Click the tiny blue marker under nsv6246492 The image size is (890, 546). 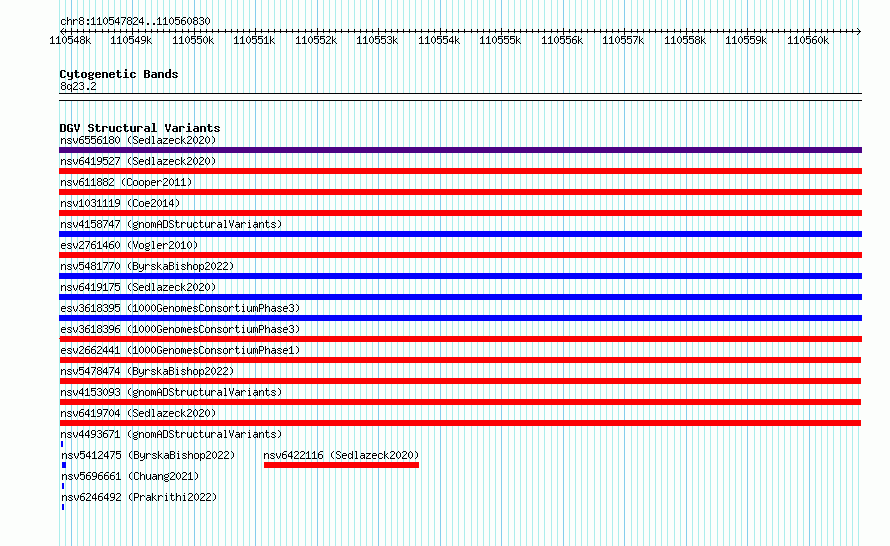click(x=62, y=507)
